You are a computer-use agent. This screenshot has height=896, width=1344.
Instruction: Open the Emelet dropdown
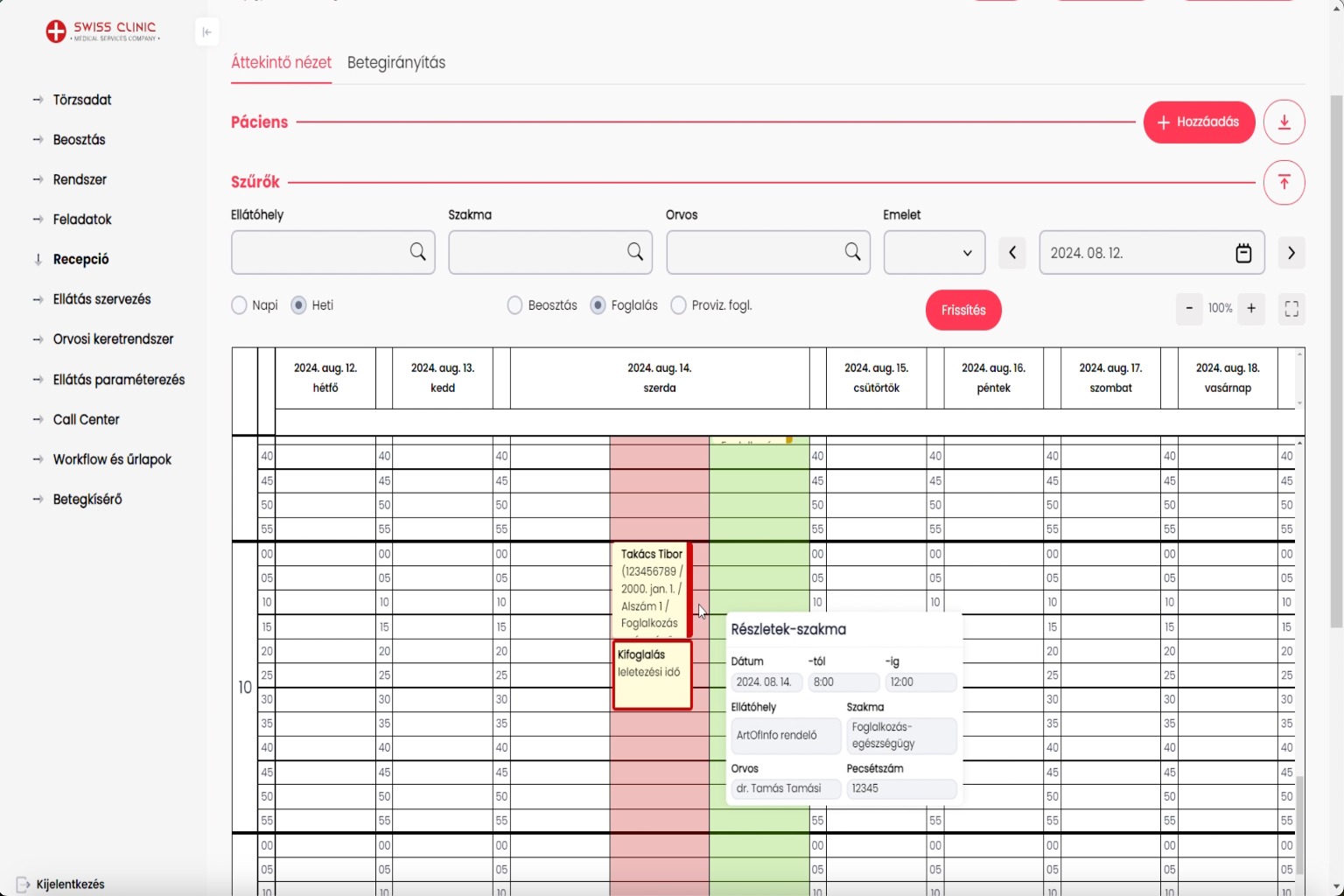(934, 253)
